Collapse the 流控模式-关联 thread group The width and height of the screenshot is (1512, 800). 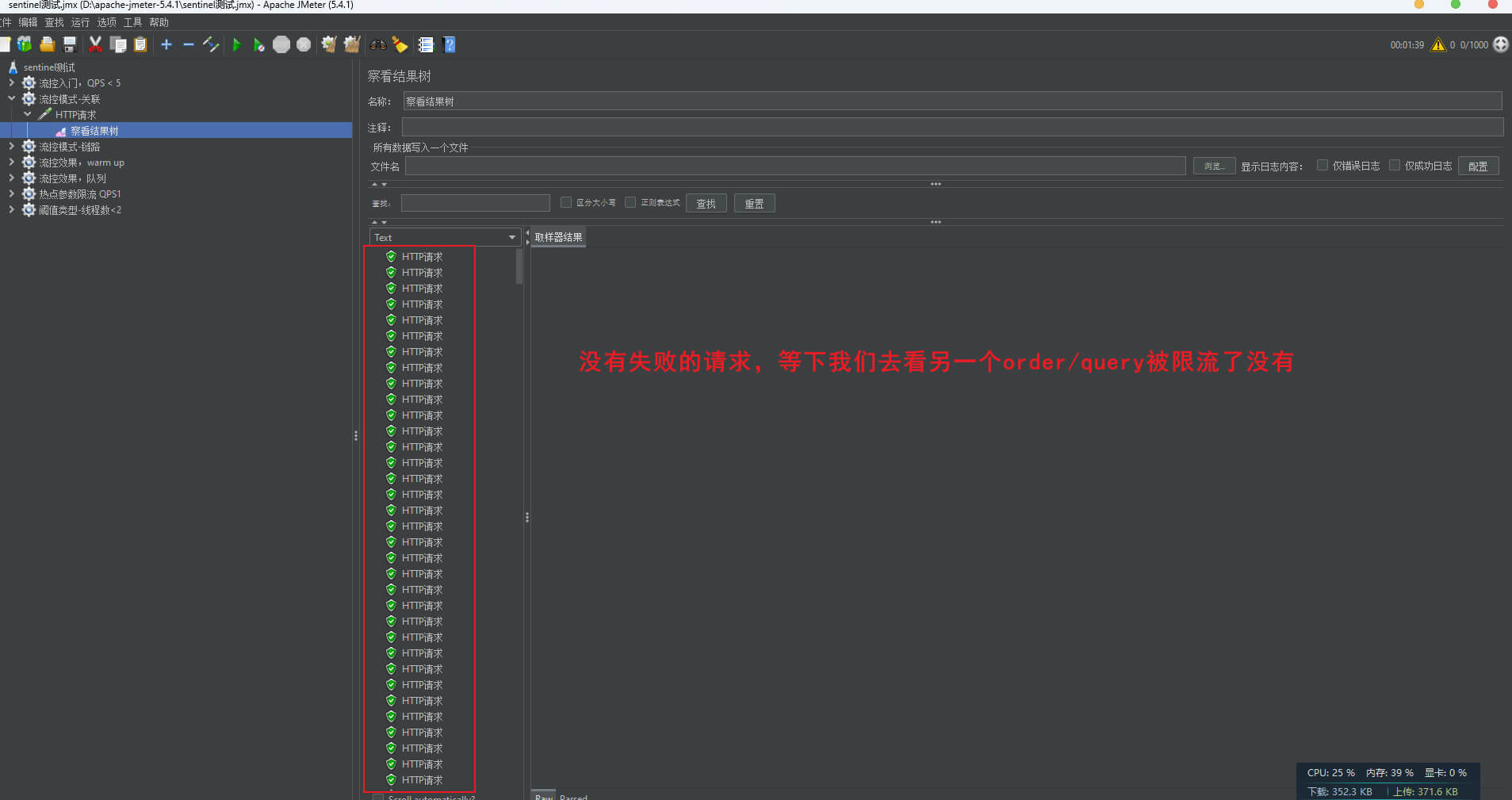point(11,98)
